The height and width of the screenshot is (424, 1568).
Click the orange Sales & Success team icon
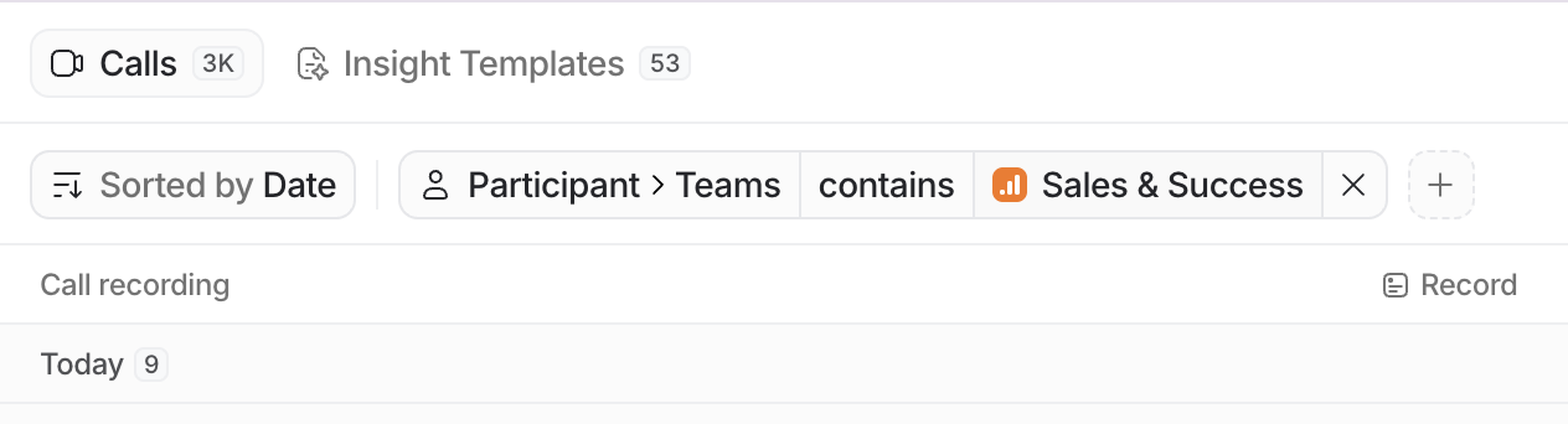pyautogui.click(x=1009, y=185)
